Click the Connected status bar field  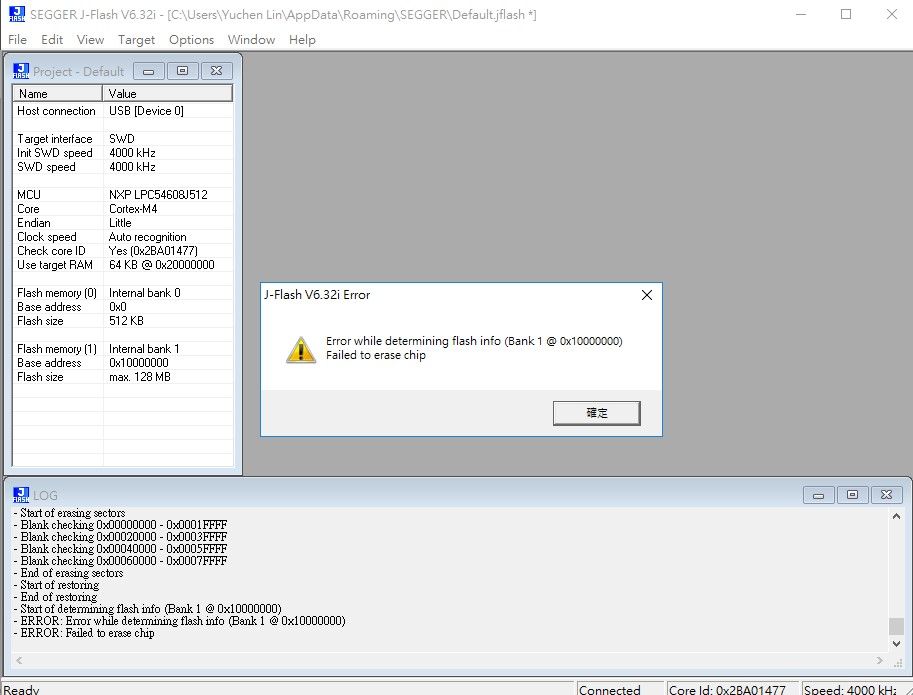tap(620, 689)
